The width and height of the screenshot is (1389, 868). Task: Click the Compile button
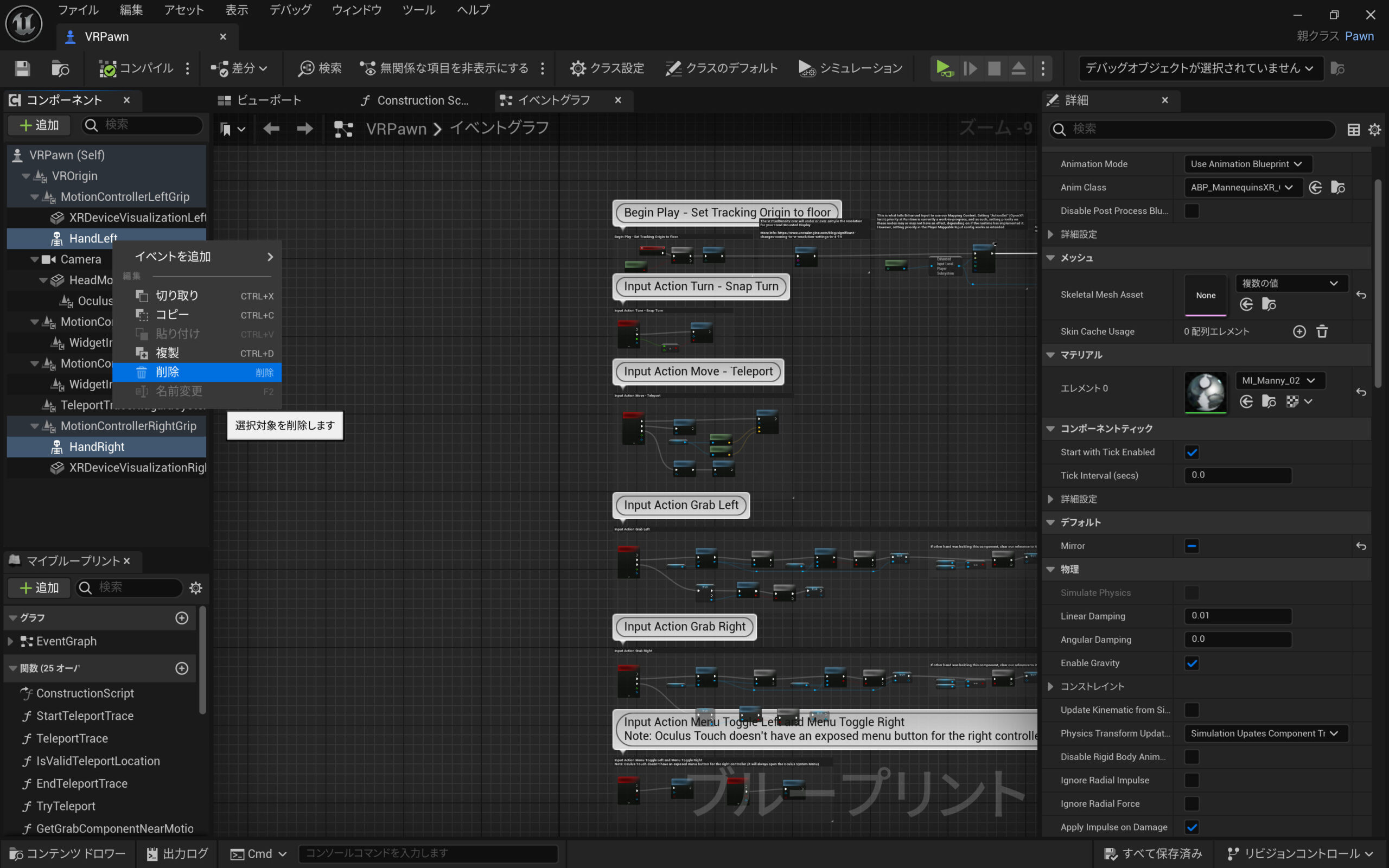(136, 68)
